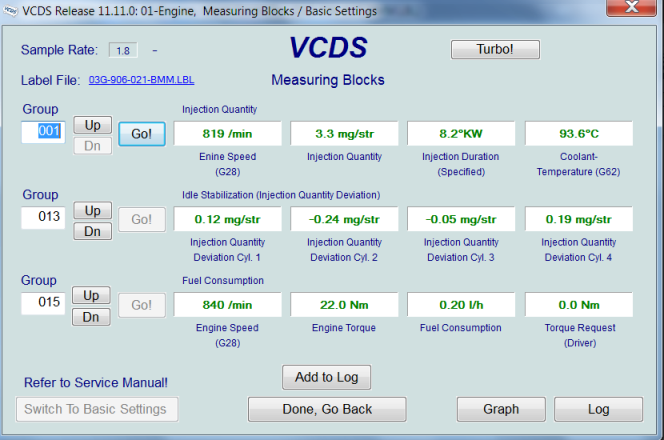Image resolution: width=664 pixels, height=440 pixels.
Task: Select the 3.3 mg/str injection quantity value
Action: tap(344, 134)
